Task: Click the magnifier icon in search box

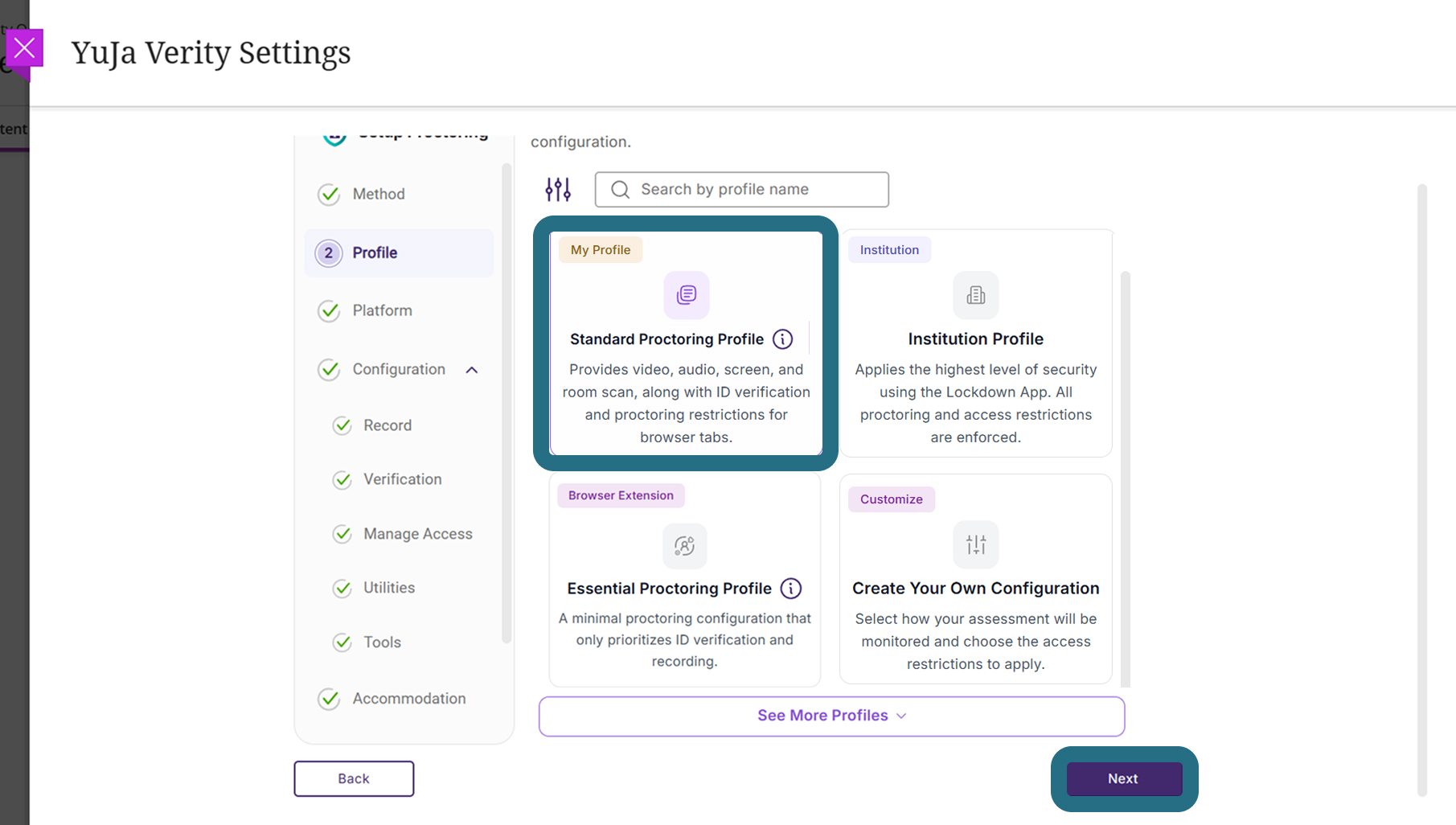Action: 620,190
